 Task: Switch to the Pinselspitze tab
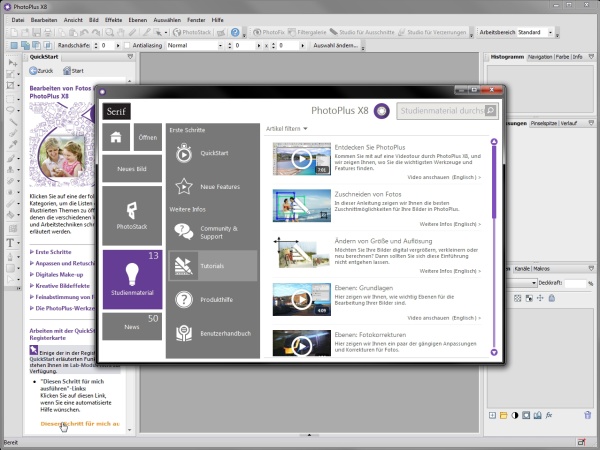click(x=544, y=123)
